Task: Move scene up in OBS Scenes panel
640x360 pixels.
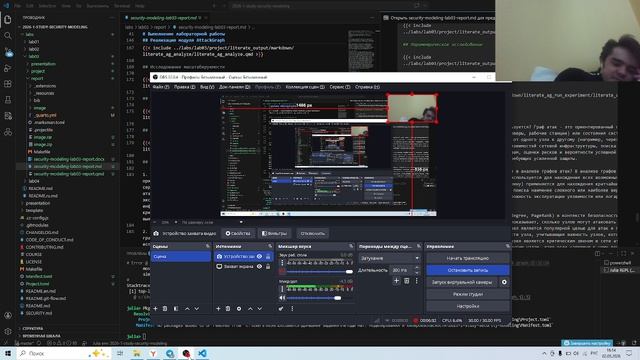Action: coord(187,309)
